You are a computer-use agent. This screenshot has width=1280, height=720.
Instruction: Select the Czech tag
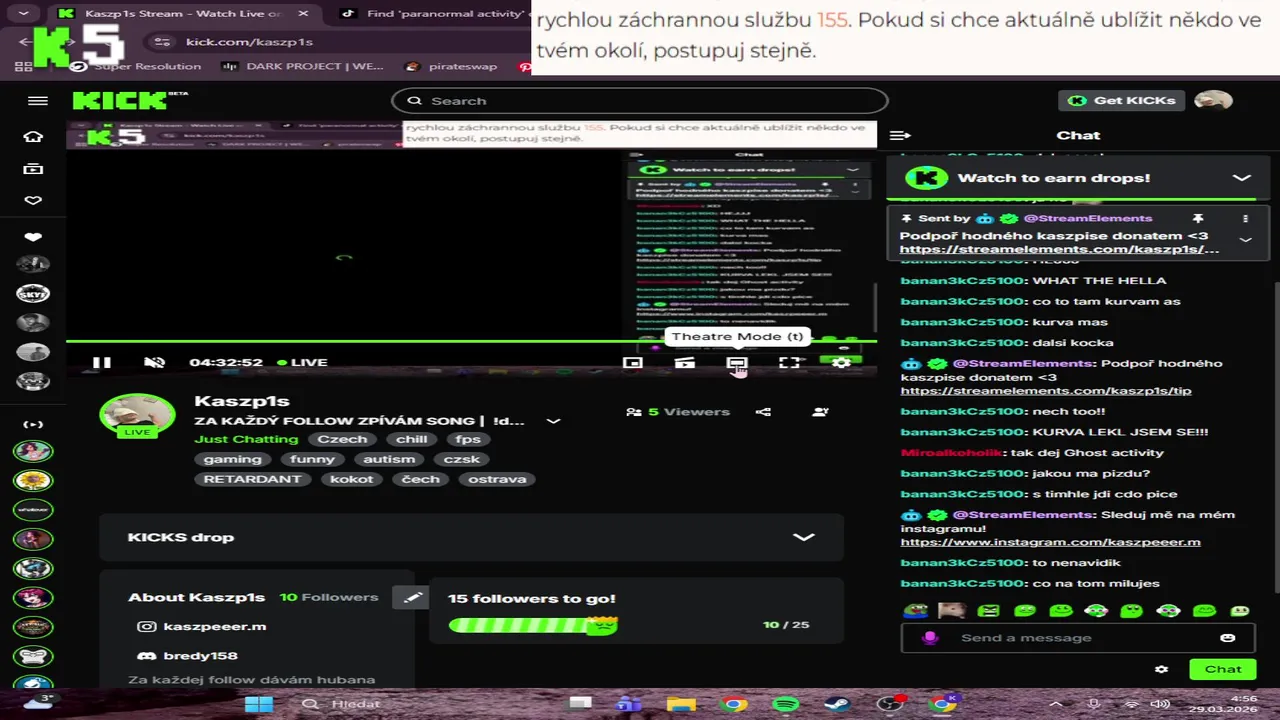342,439
